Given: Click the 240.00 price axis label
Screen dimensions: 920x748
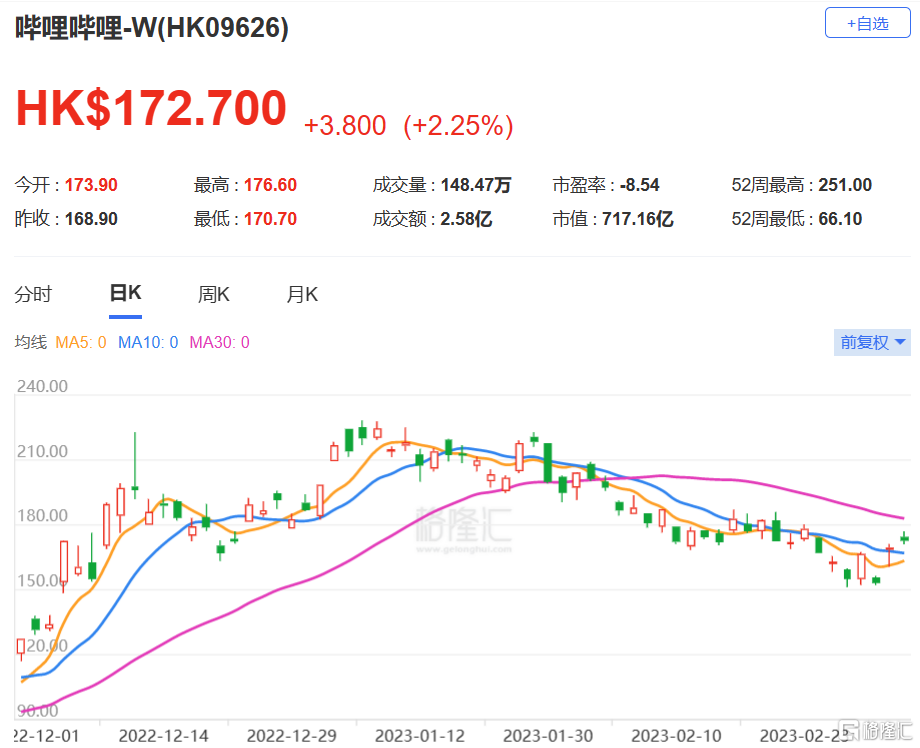Looking at the screenshot, I should [x=42, y=386].
